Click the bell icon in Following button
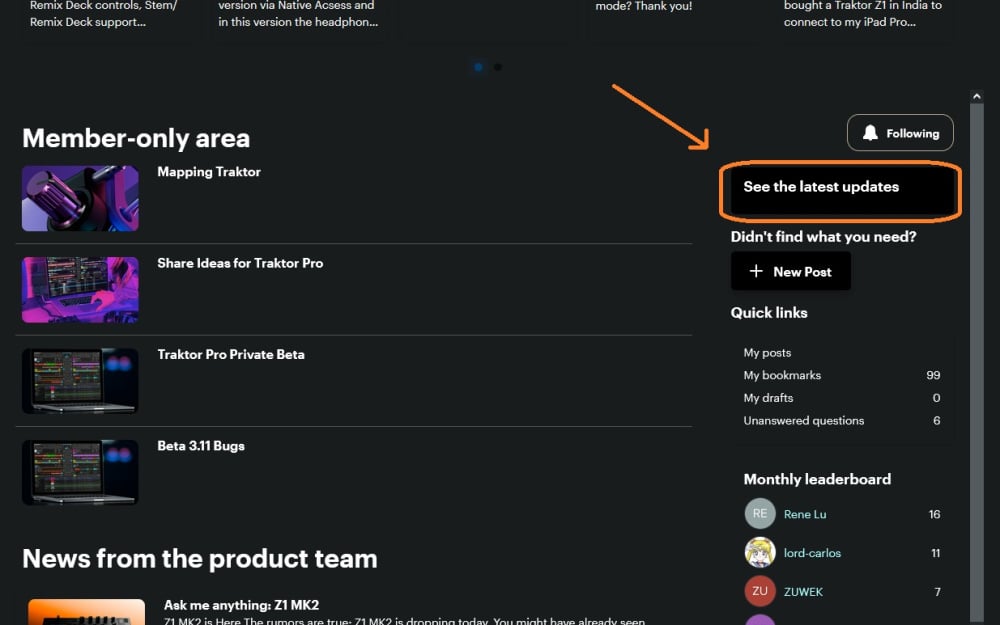 (870, 133)
